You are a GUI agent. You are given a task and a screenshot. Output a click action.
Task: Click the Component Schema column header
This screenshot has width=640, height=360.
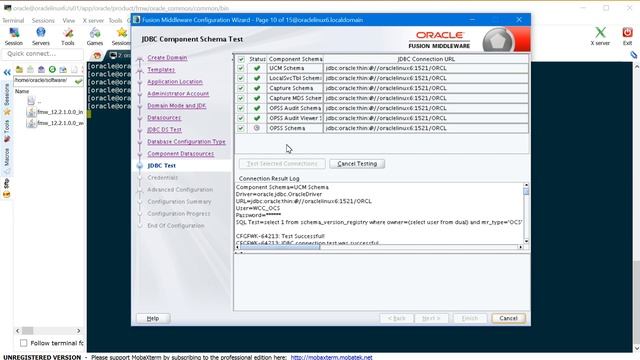click(295, 59)
